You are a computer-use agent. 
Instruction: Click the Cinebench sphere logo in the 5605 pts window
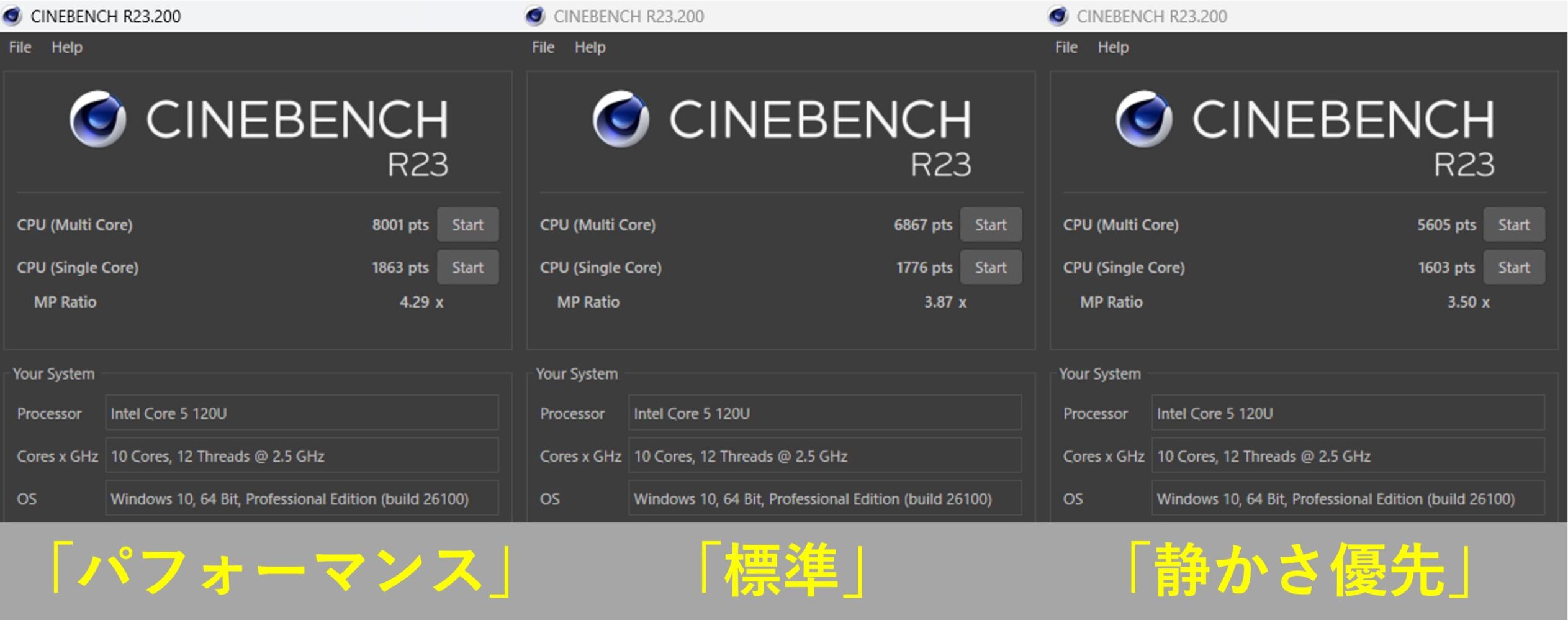(1144, 119)
